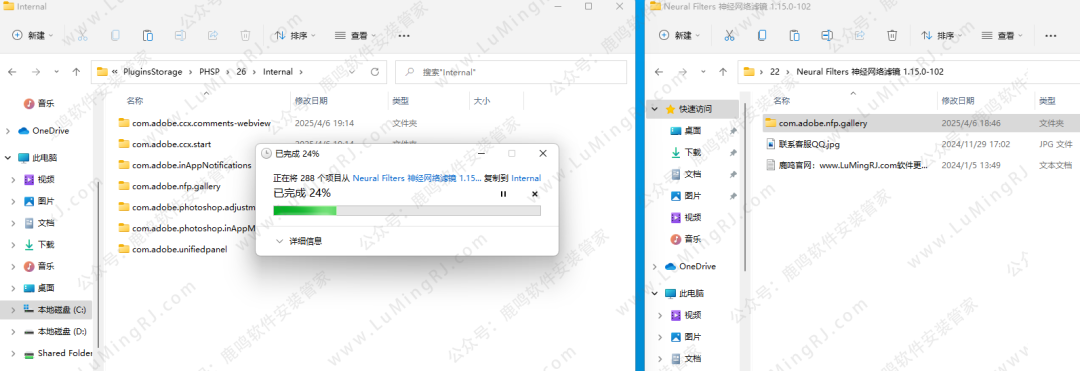Expand details in copy progress dialog
This screenshot has height=371, width=1080.
tap(299, 241)
